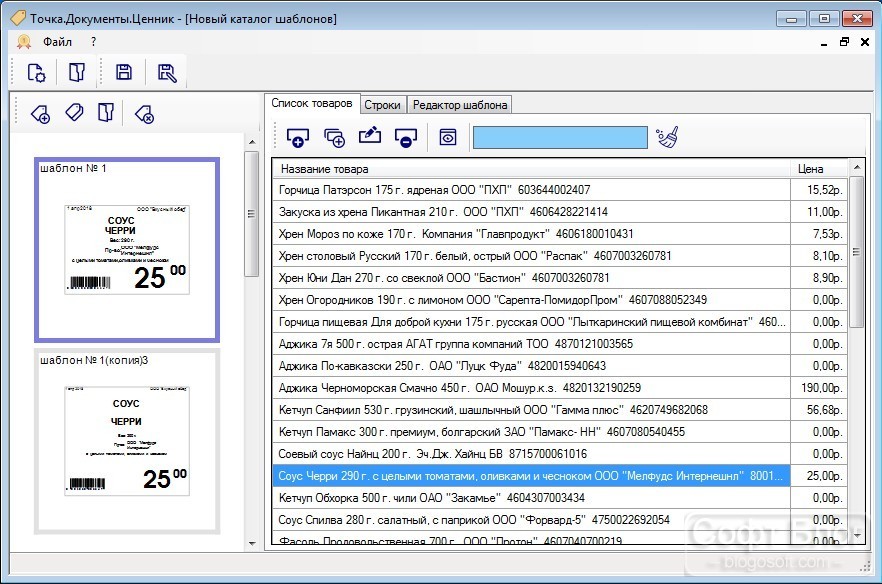Image resolution: width=882 pixels, height=584 pixels.
Task: Select the шаблон № 1(копия)3 thumbnail
Action: tap(127, 441)
